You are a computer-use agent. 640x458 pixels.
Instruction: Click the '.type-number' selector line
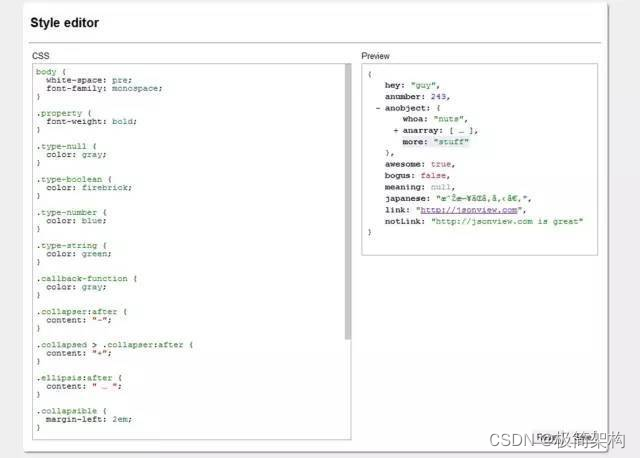(x=71, y=212)
